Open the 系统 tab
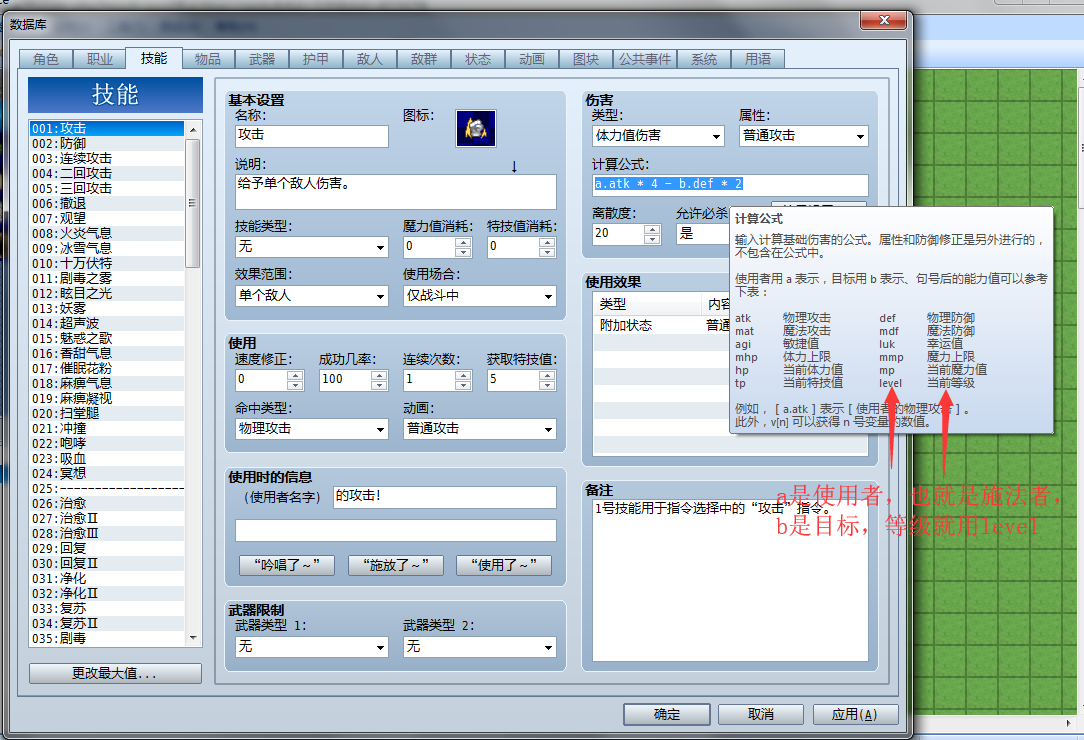 [x=704, y=59]
